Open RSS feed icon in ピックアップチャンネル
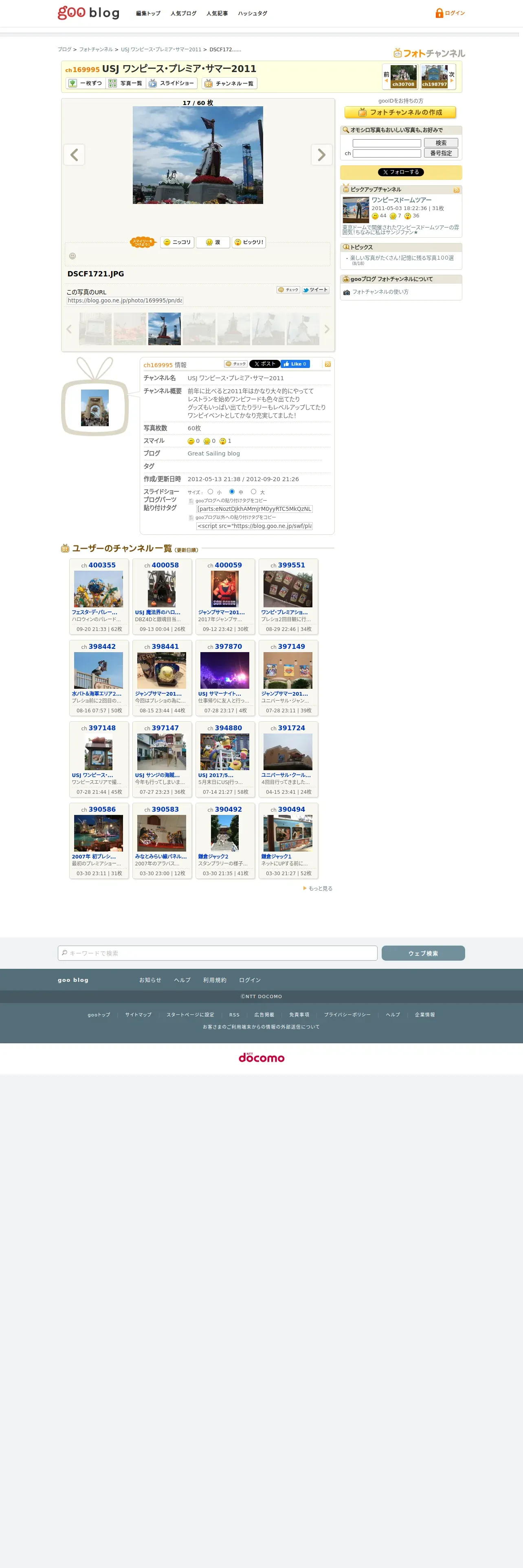The image size is (523, 1568). (456, 190)
